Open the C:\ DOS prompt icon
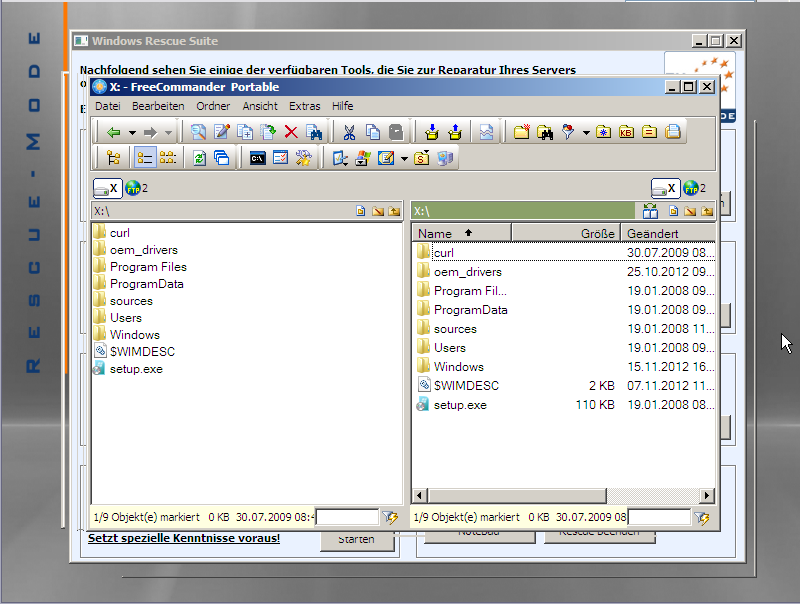800x604 pixels. (258, 159)
